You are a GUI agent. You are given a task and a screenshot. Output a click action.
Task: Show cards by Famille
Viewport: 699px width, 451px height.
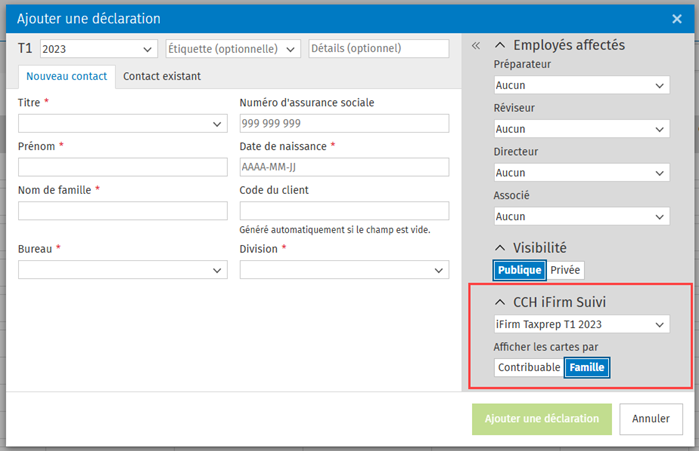[587, 367]
